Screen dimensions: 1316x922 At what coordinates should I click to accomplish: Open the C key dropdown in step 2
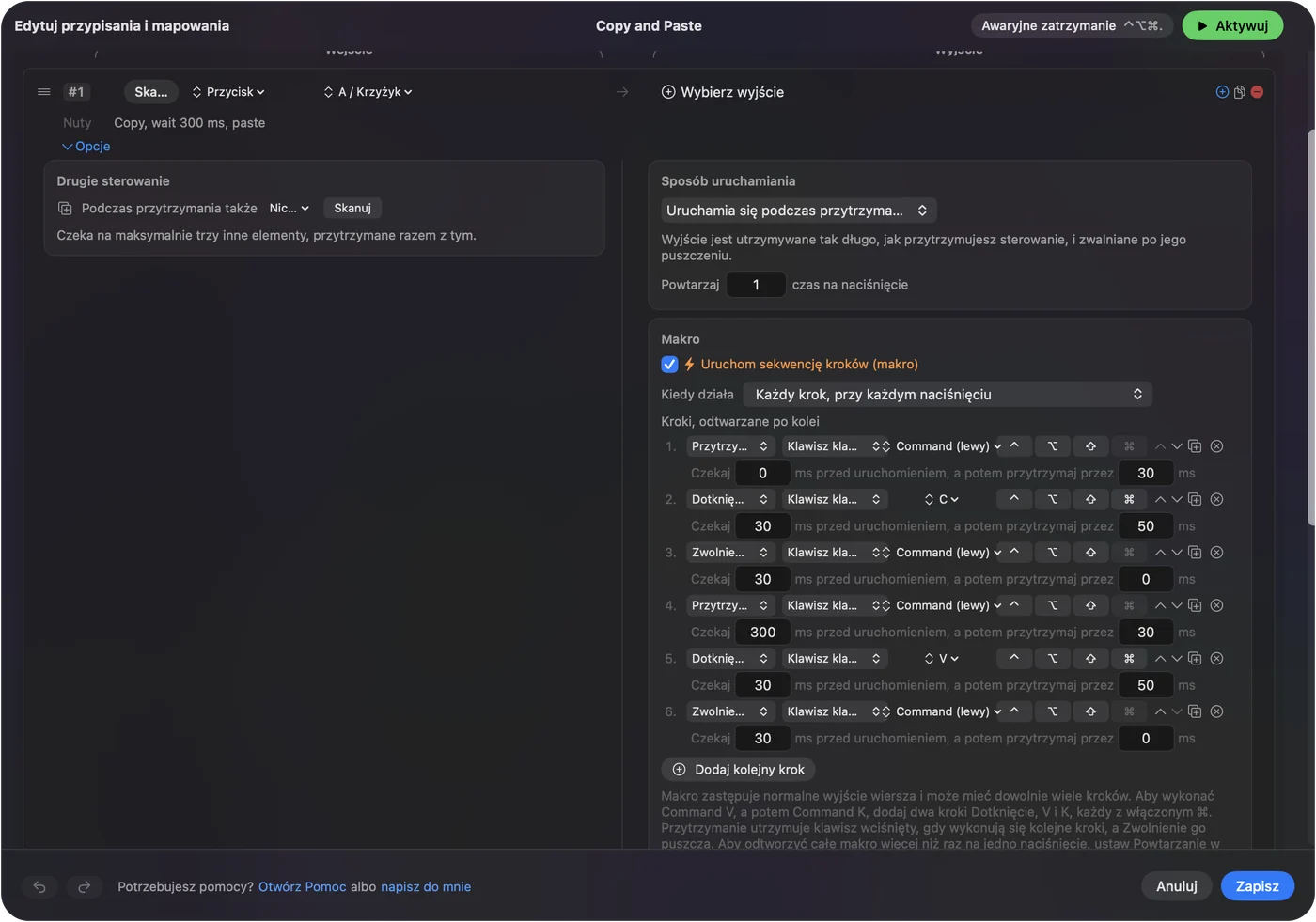pos(942,499)
